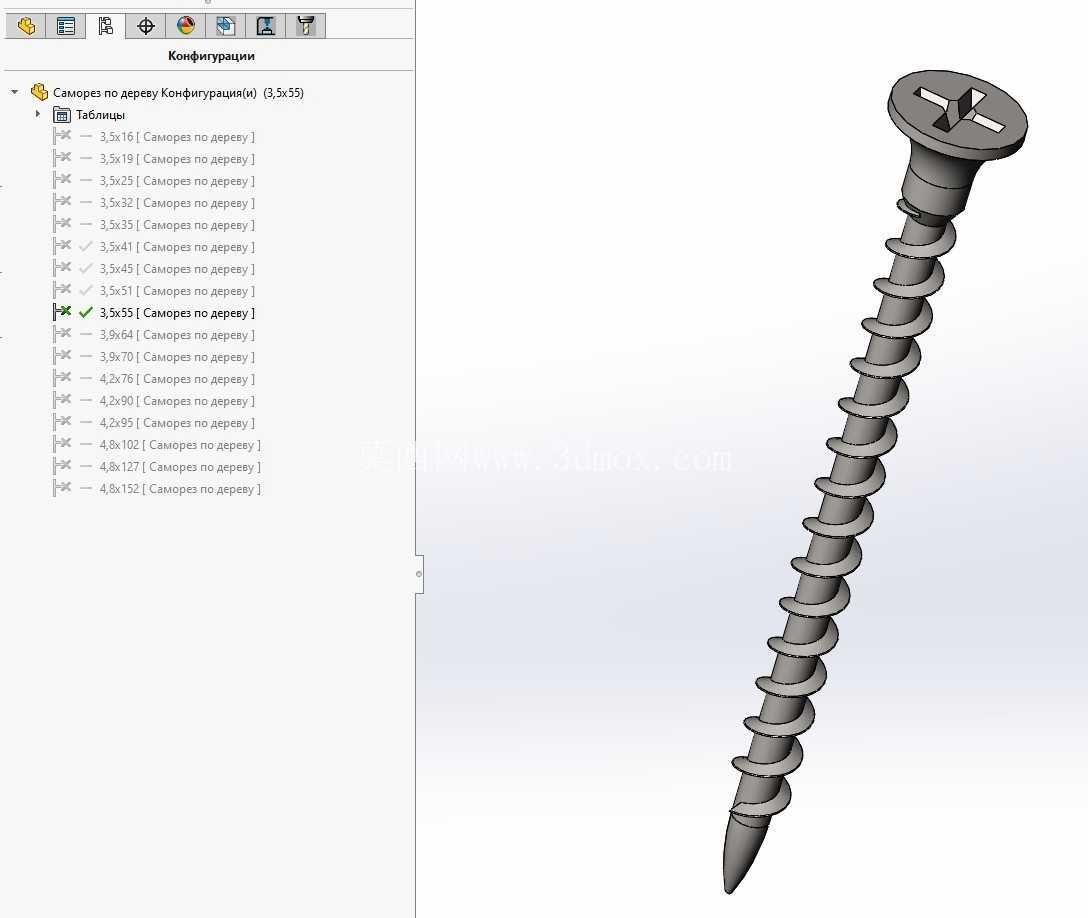Select configuration 3,5x25 [ Саморез по дереву ]
Viewport: 1088px width, 918px height.
coord(177,181)
